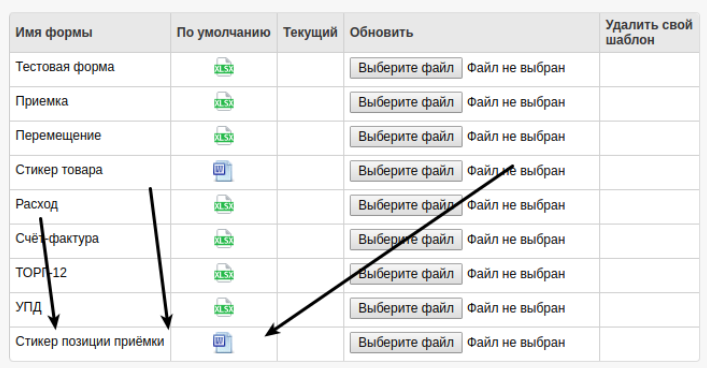The image size is (707, 368).
Task: Open the XLSX template for ТОРГ-12
Action: point(224,274)
